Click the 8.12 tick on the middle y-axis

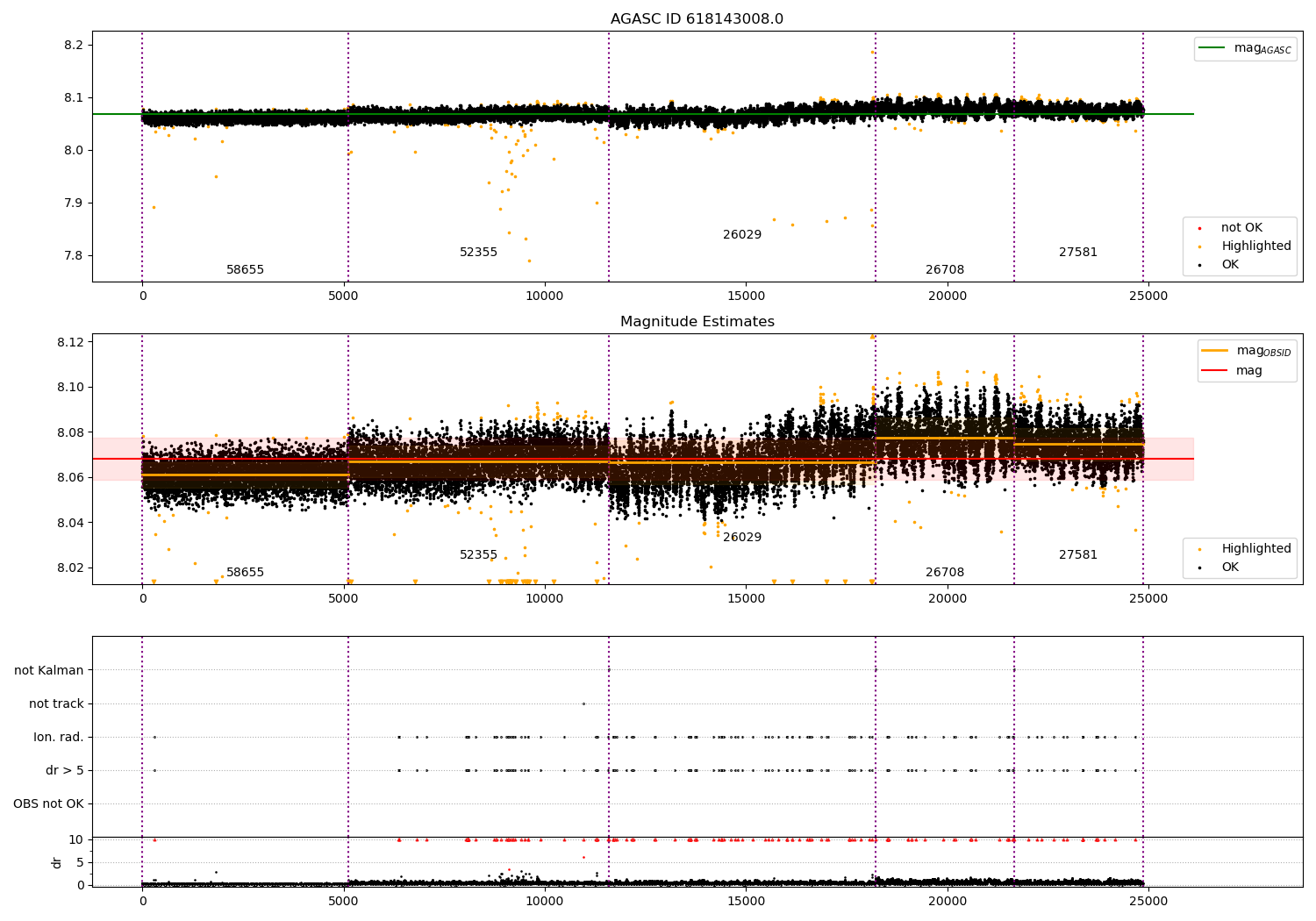coord(70,342)
